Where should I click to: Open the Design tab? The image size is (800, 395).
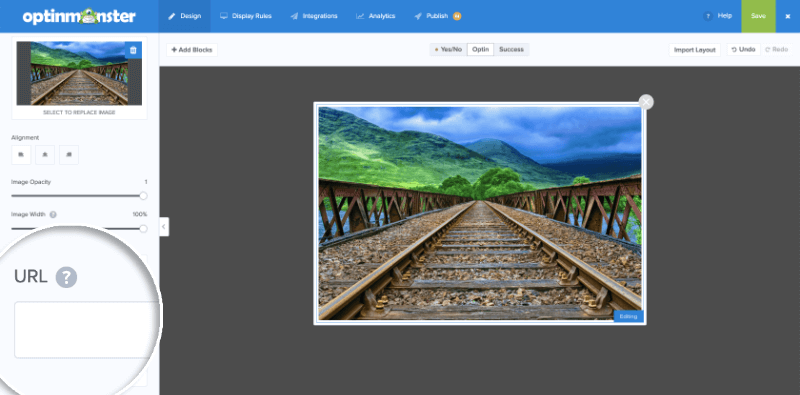(x=185, y=16)
